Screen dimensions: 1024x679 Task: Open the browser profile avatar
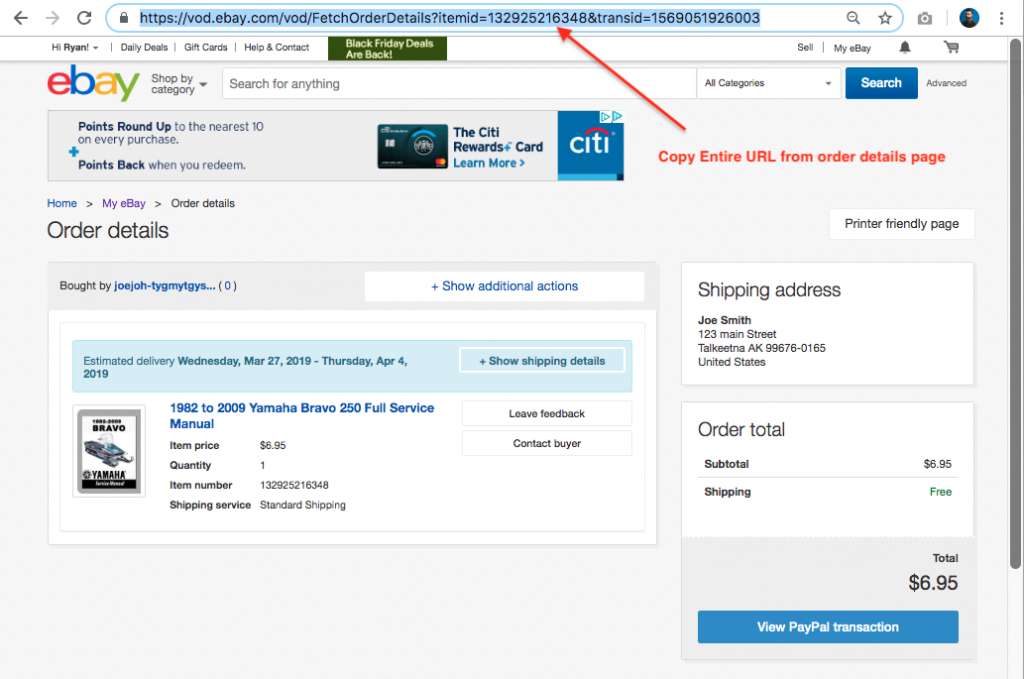[969, 18]
